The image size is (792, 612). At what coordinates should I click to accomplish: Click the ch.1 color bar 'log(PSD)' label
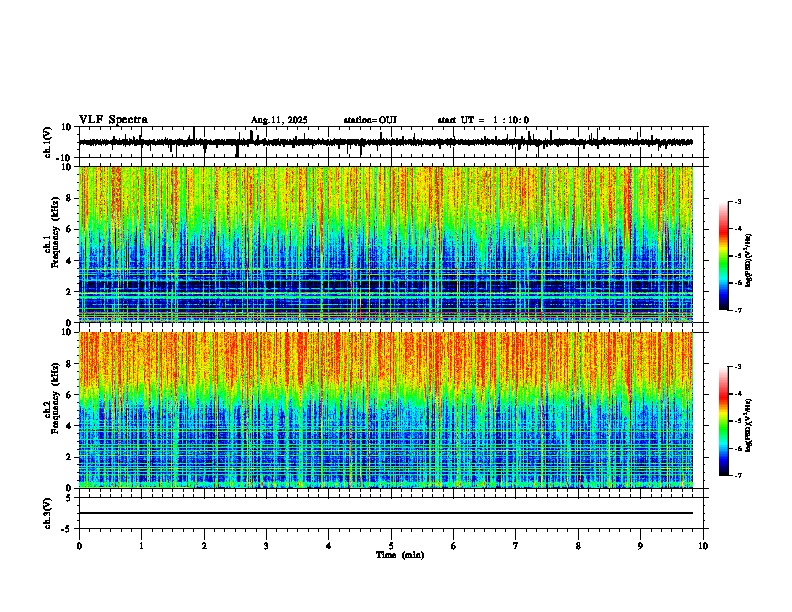click(749, 261)
